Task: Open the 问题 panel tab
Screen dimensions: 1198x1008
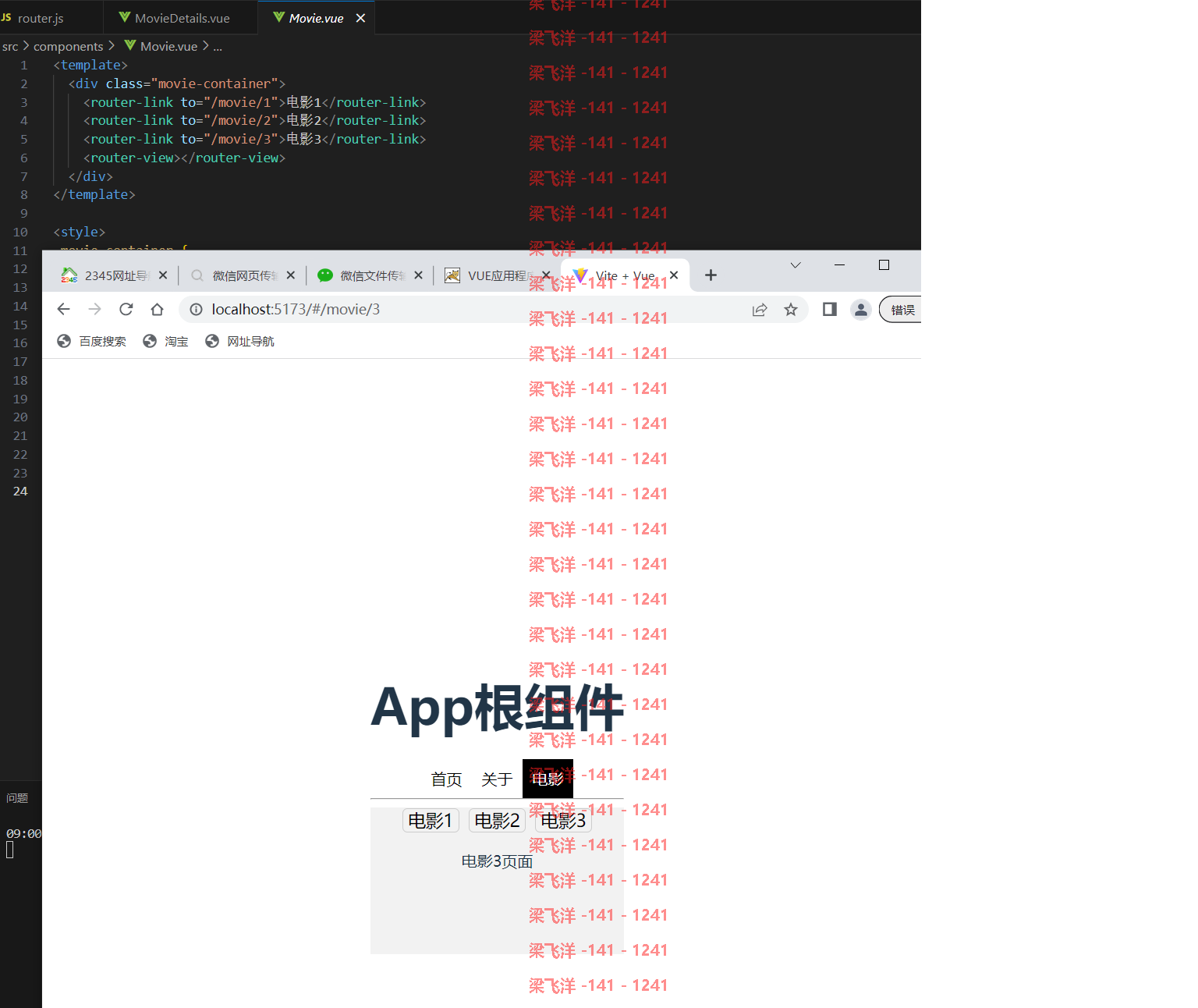Action: (x=17, y=798)
